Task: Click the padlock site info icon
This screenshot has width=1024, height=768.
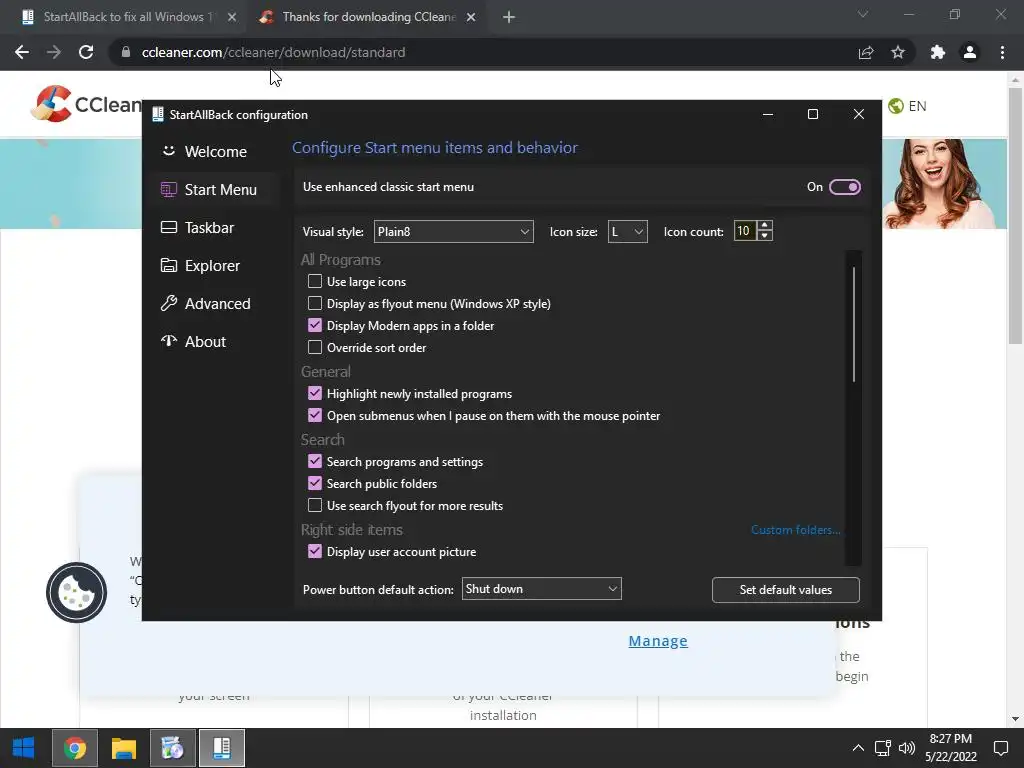Action: point(126,52)
